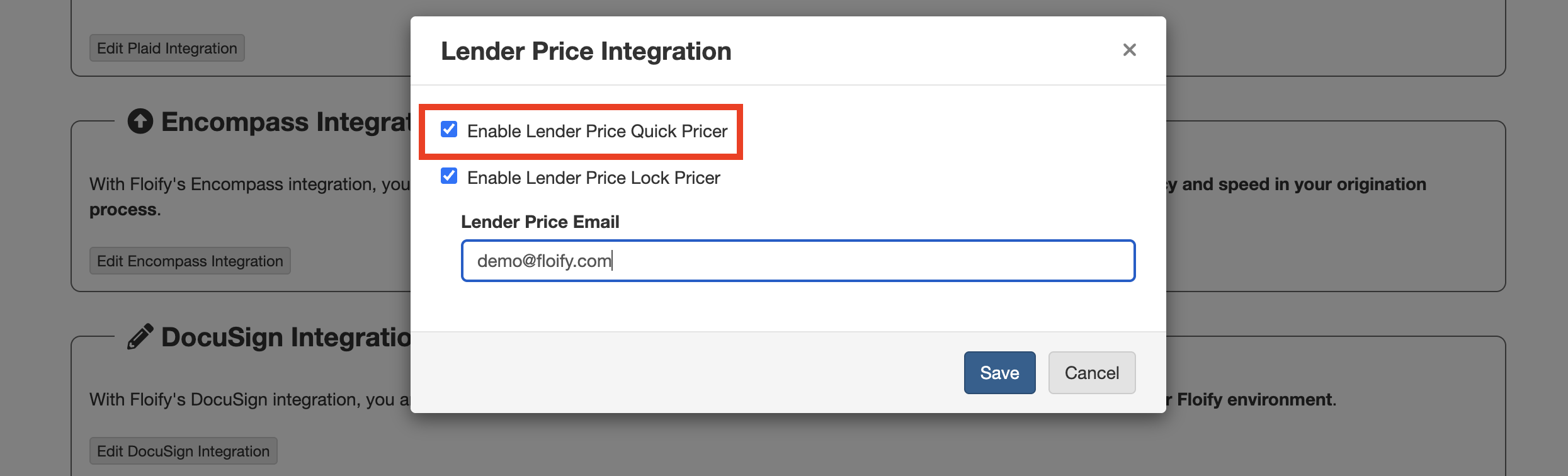Click the Cancel button
The height and width of the screenshot is (476, 1568).
tap(1091, 372)
